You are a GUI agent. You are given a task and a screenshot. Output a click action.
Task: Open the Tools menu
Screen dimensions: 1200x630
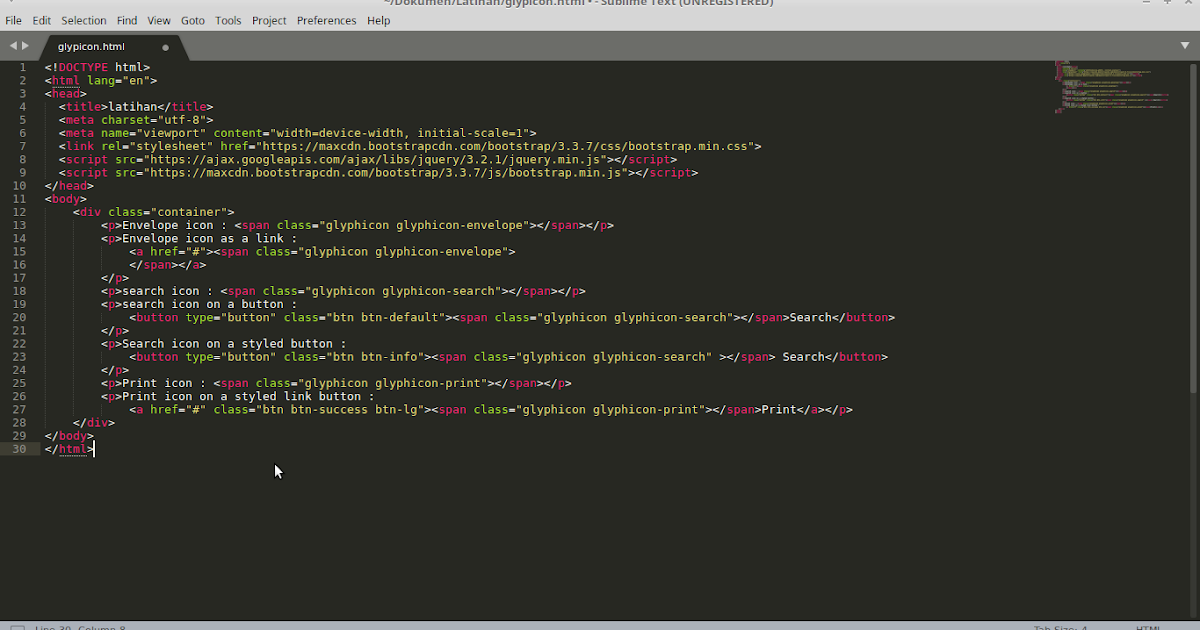coord(228,20)
